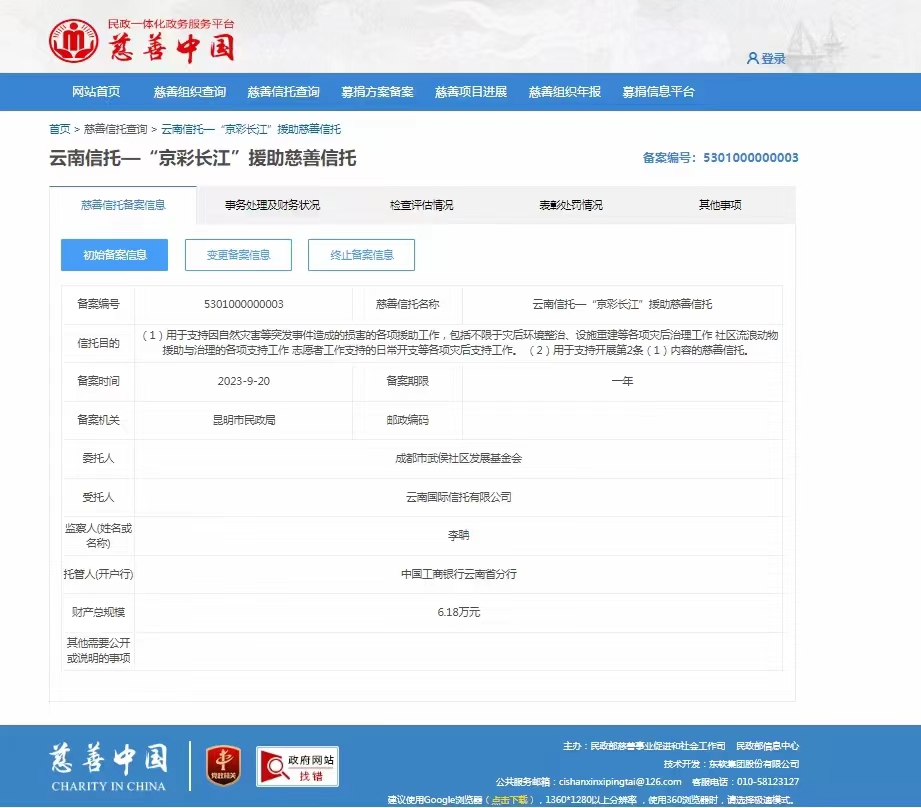The height and width of the screenshot is (808, 921).
Task: Open 募捐信息平台 menu item
Action: 658,92
